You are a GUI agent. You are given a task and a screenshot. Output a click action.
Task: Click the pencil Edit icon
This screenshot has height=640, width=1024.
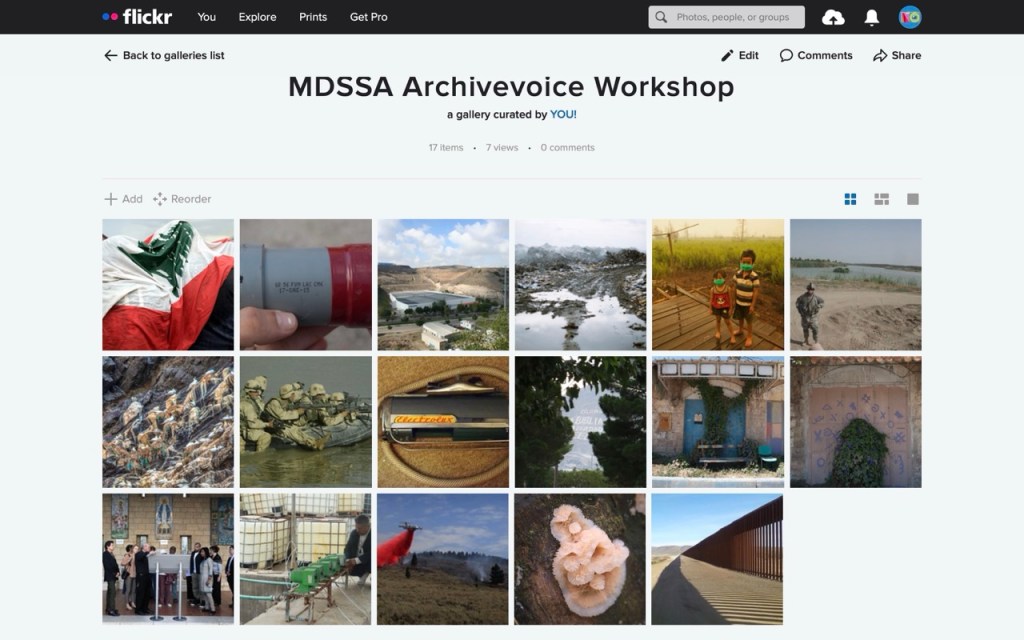pyautogui.click(x=727, y=56)
